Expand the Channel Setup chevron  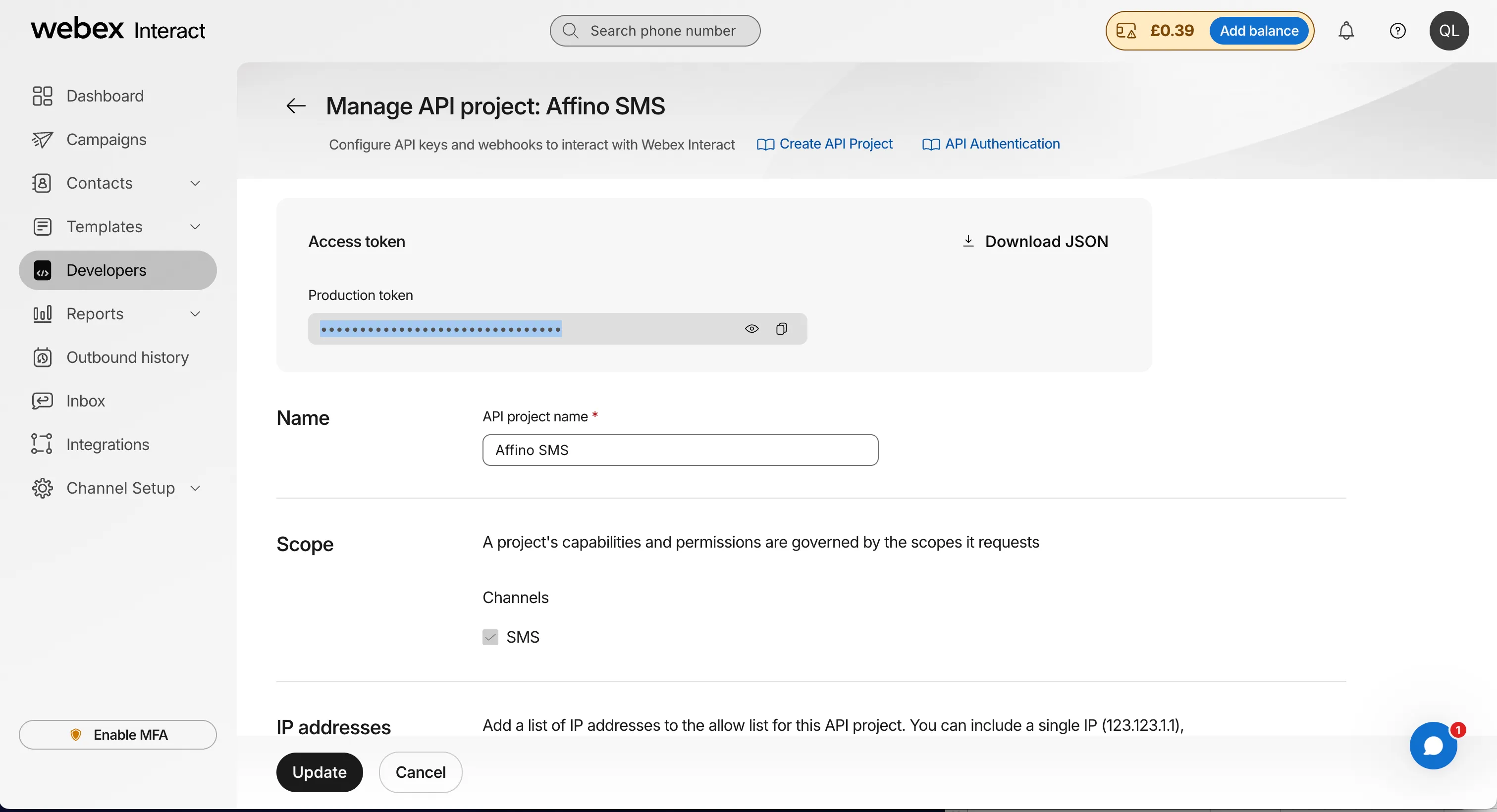pos(195,488)
